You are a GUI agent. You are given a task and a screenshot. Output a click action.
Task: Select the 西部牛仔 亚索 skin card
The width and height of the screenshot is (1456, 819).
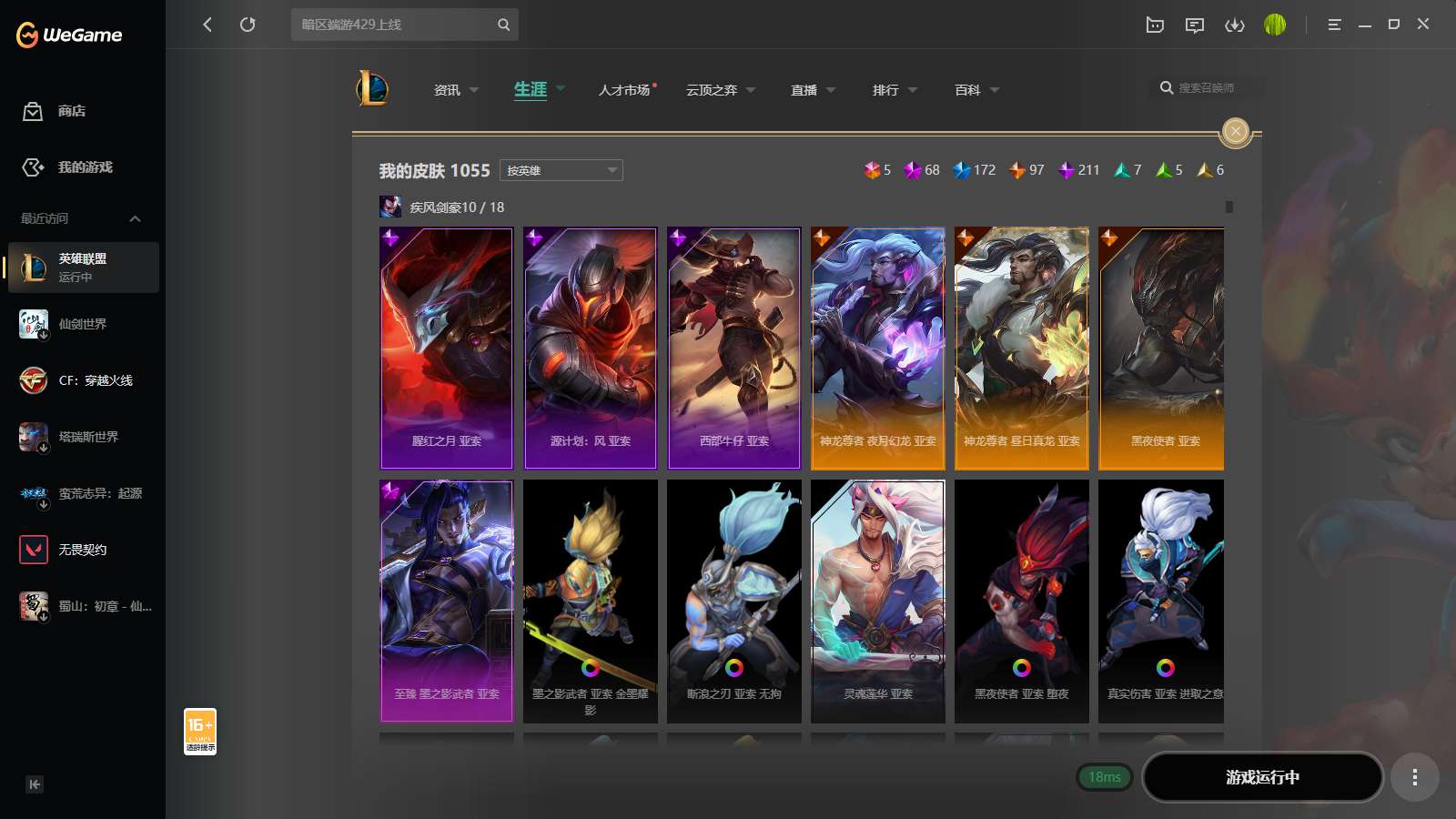734,349
